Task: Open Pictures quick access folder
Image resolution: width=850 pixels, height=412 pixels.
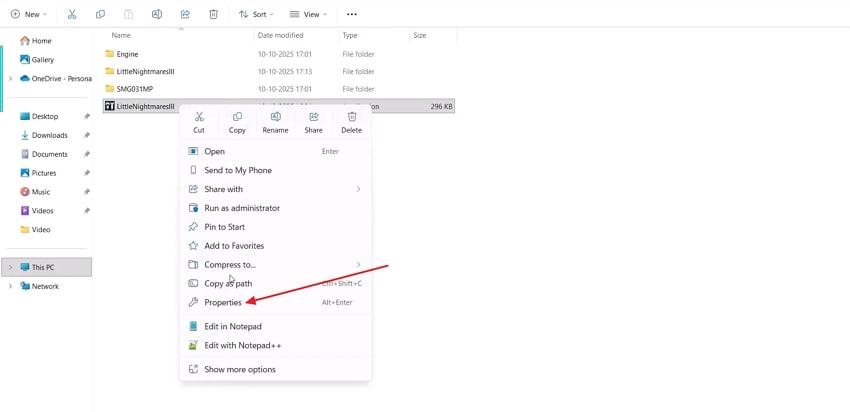Action: pos(38,173)
